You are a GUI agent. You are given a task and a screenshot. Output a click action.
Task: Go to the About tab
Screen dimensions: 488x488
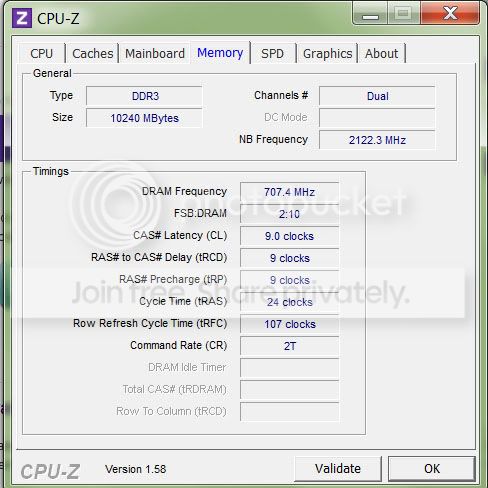click(381, 53)
